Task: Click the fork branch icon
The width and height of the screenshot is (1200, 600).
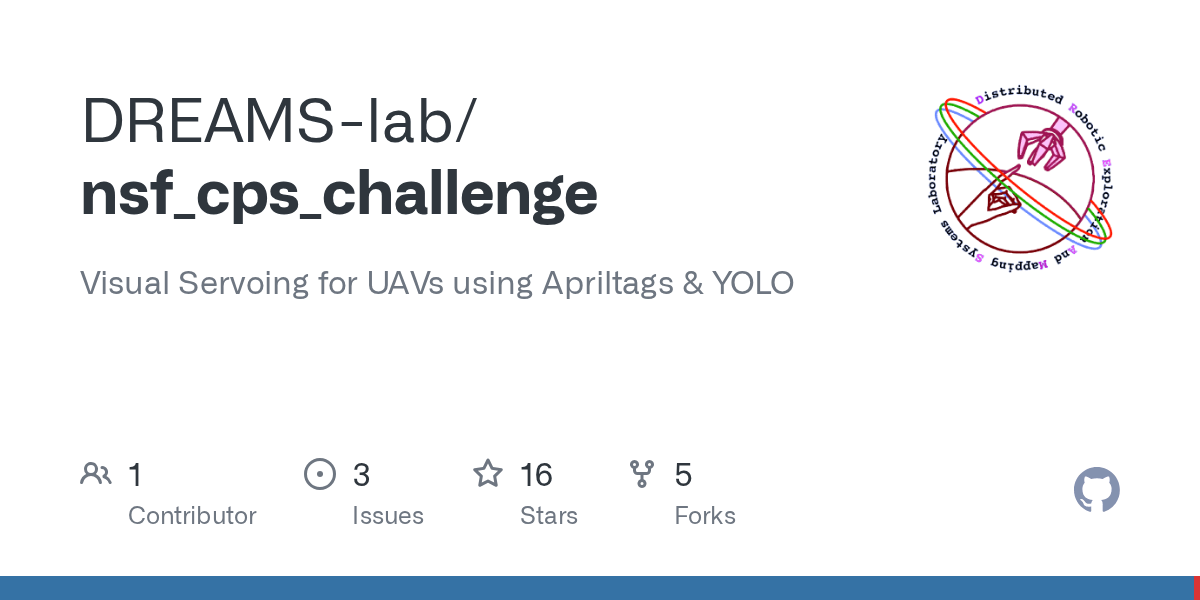Action: [x=642, y=474]
